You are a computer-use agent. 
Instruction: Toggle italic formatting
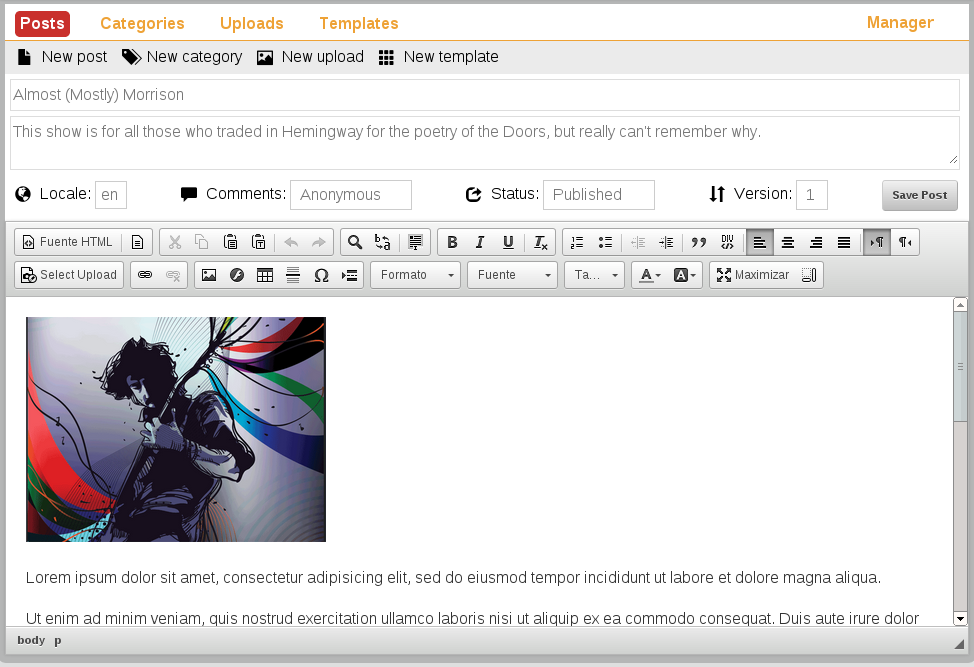point(480,242)
